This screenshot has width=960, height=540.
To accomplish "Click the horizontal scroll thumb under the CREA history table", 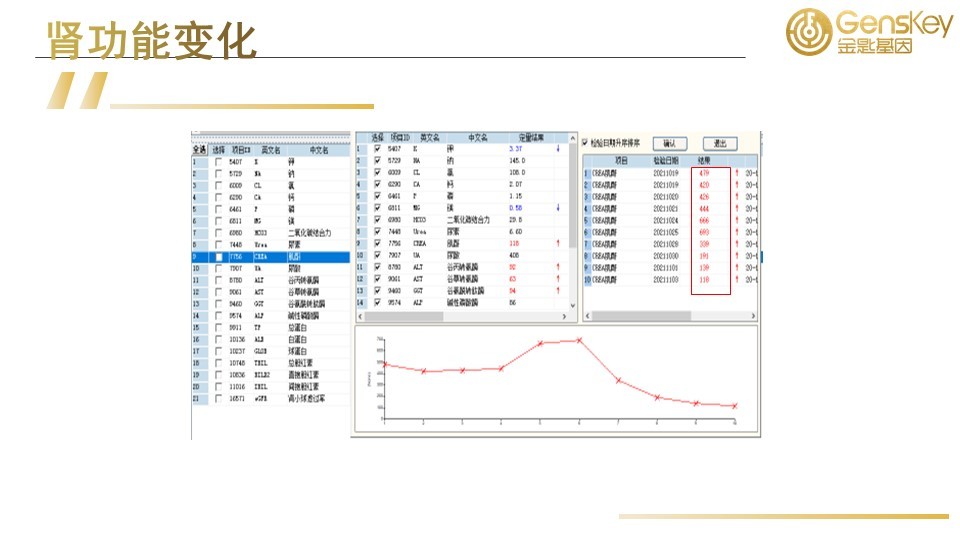I will tap(642, 316).
